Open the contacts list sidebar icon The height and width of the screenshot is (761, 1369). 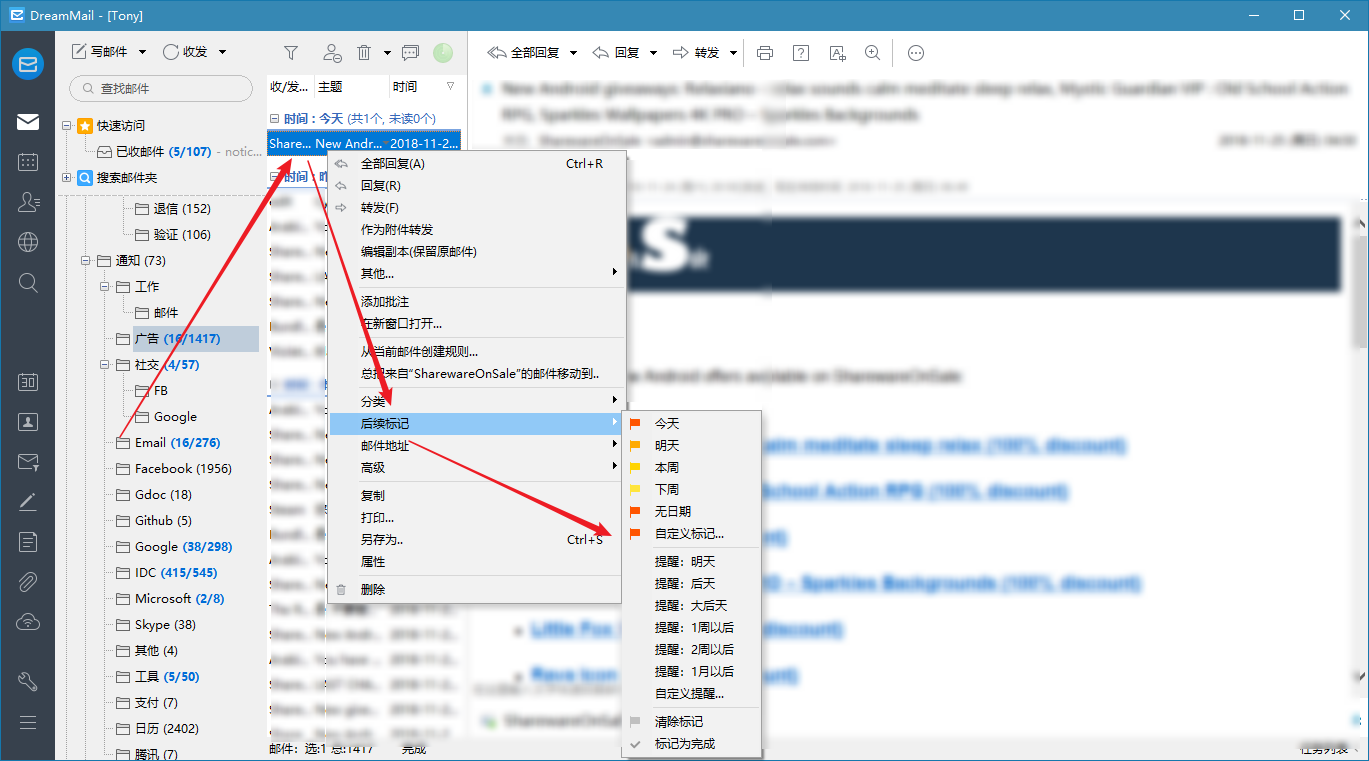[x=27, y=202]
